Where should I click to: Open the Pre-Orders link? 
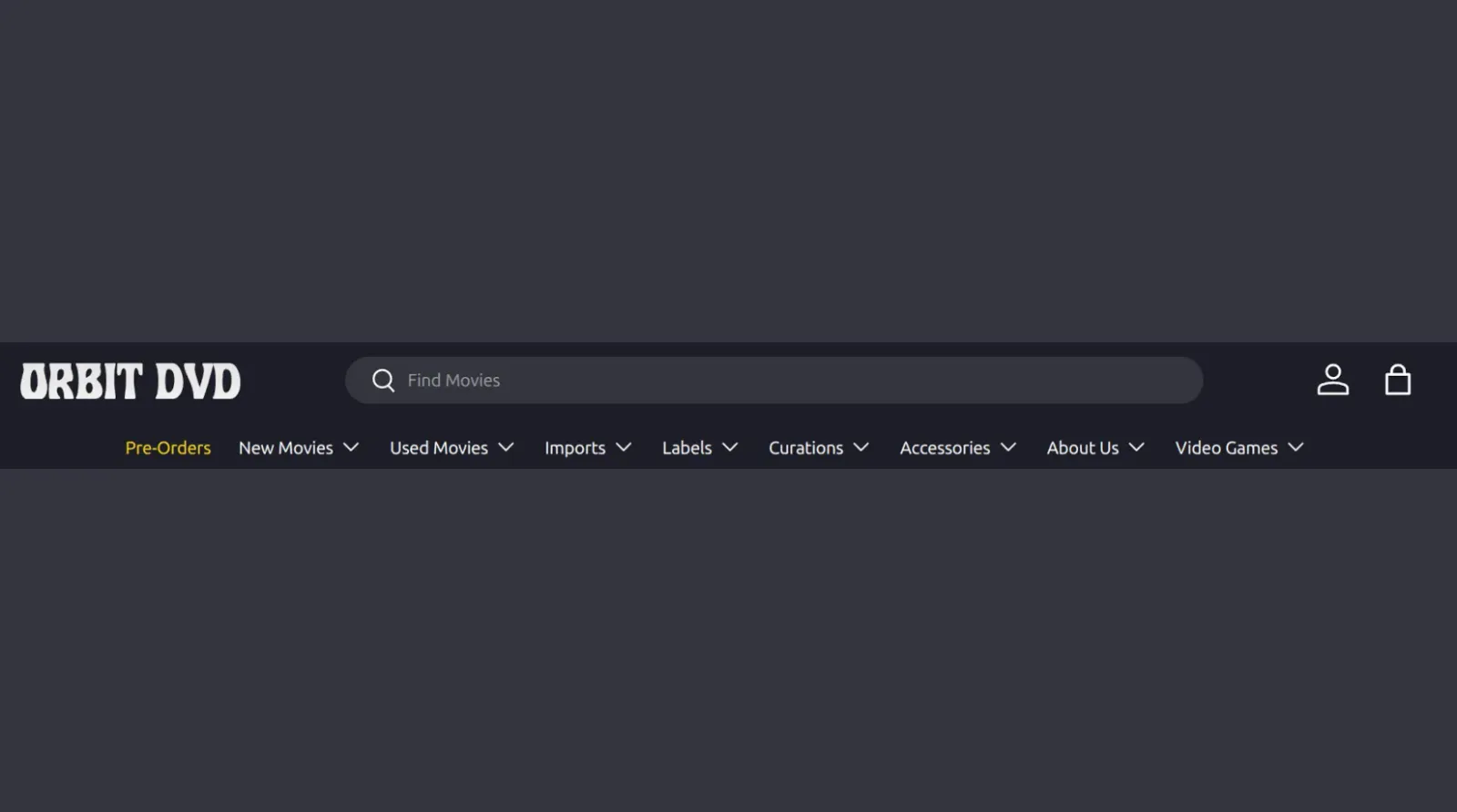point(168,448)
